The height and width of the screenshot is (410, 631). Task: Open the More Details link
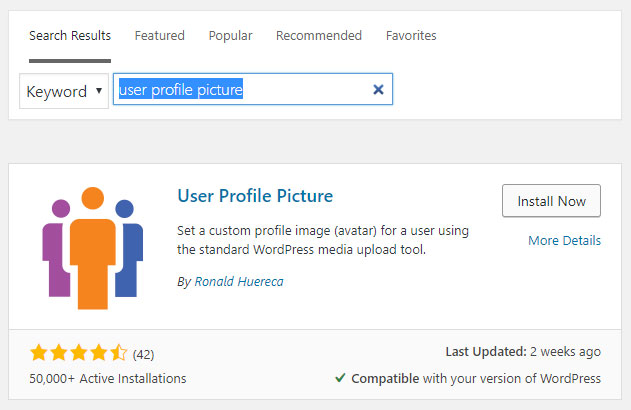(x=564, y=241)
